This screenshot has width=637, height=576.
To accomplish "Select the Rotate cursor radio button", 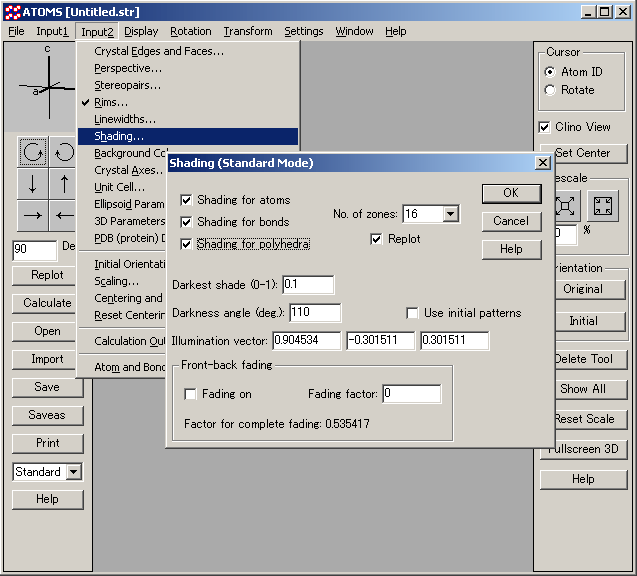I will click(550, 90).
